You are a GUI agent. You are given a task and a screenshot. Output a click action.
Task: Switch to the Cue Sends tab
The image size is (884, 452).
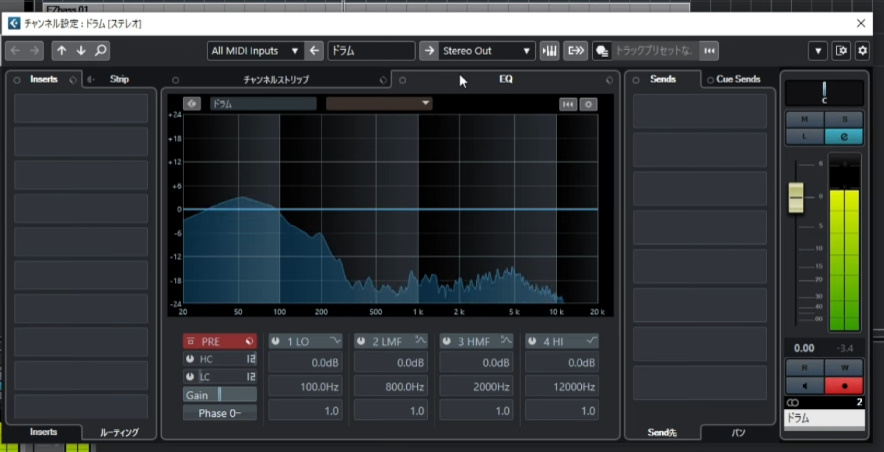738,79
